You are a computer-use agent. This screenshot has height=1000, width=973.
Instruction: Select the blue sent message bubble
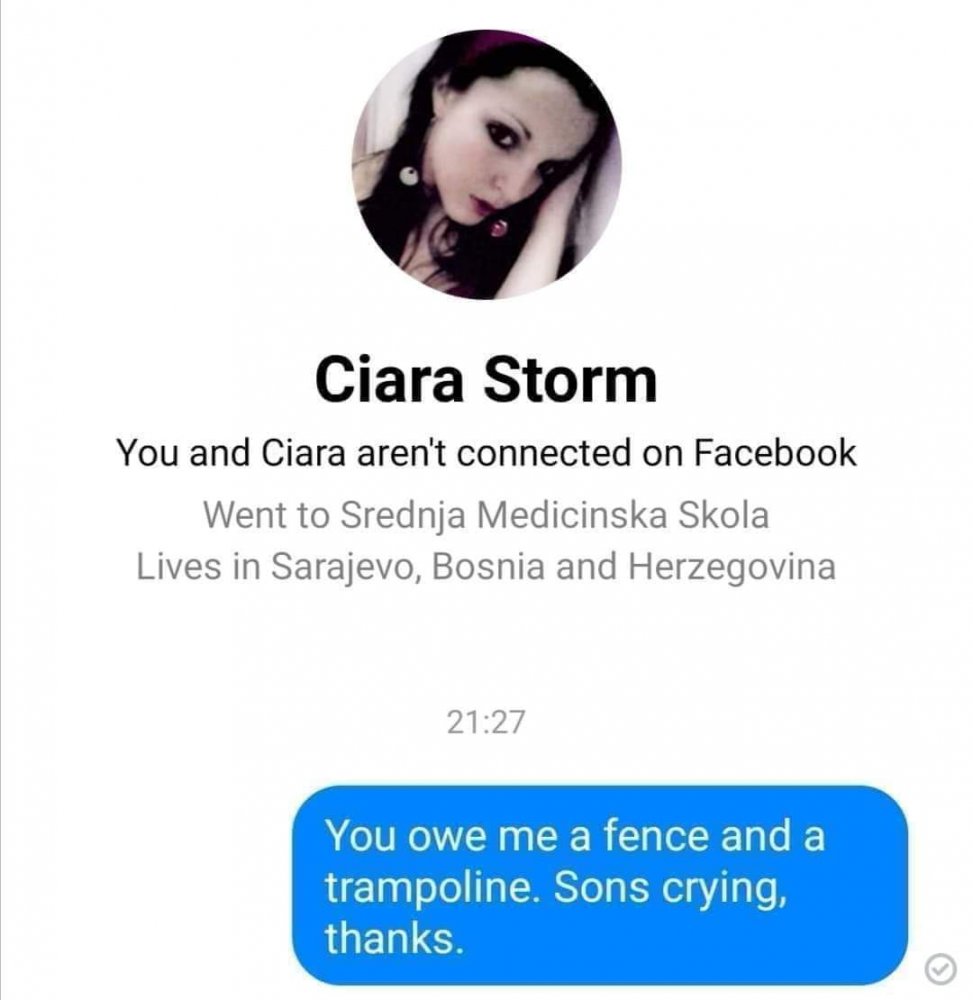(599, 886)
